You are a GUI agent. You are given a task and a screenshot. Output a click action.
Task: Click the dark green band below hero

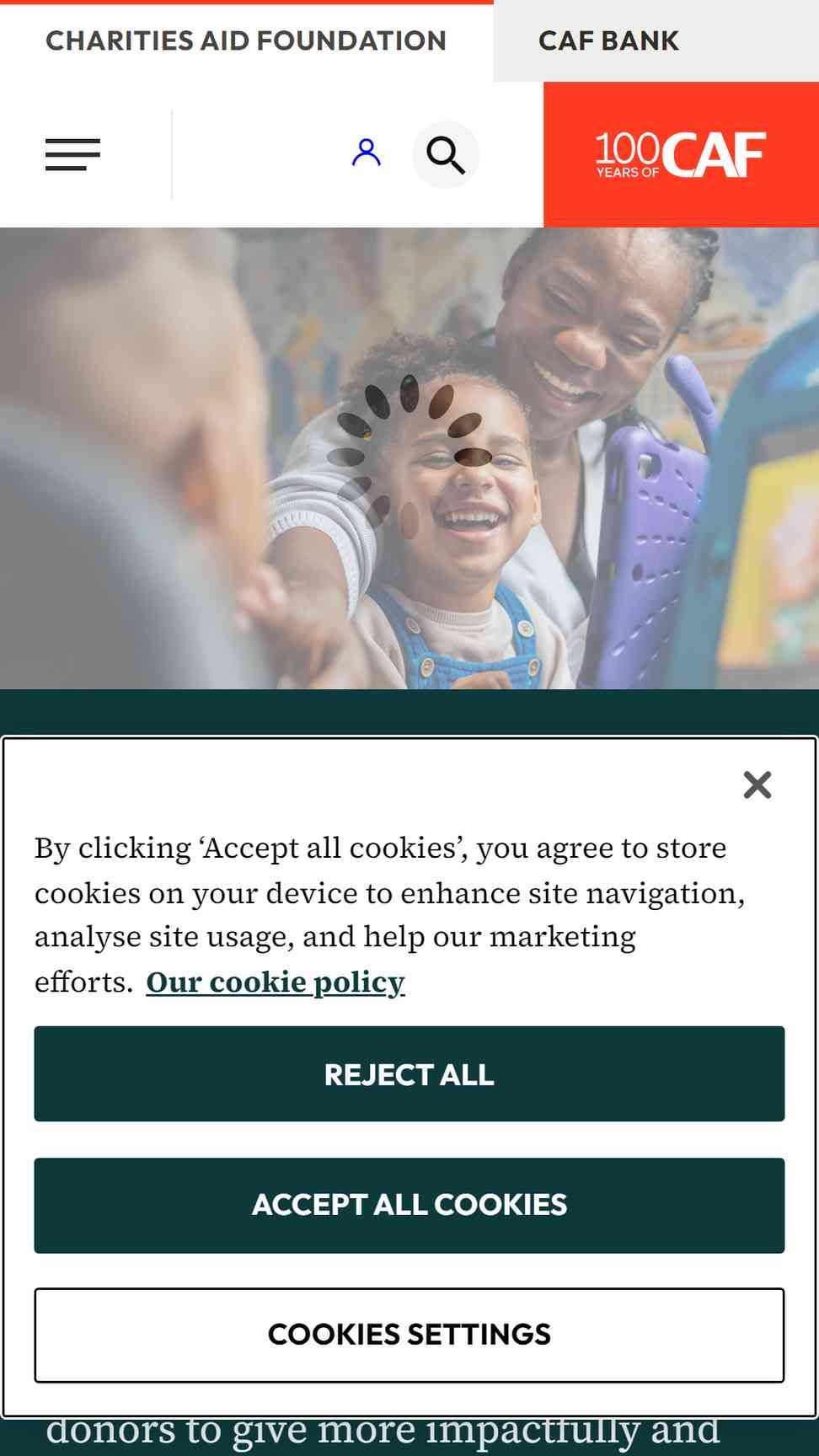(409, 713)
